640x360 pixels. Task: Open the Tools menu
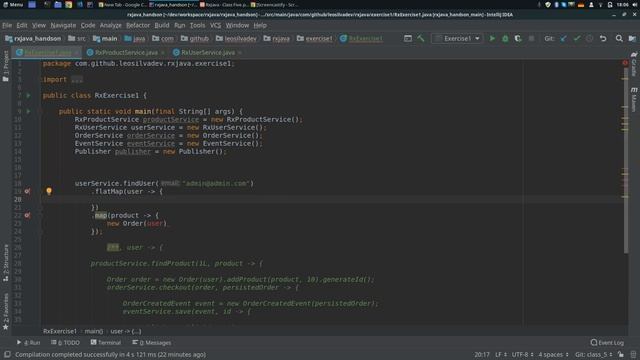pyautogui.click(x=198, y=25)
